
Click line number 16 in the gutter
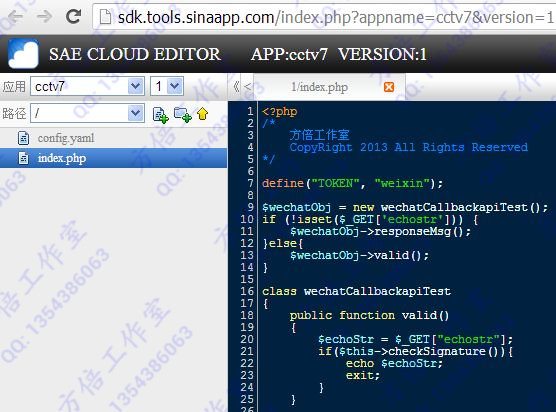(x=247, y=291)
